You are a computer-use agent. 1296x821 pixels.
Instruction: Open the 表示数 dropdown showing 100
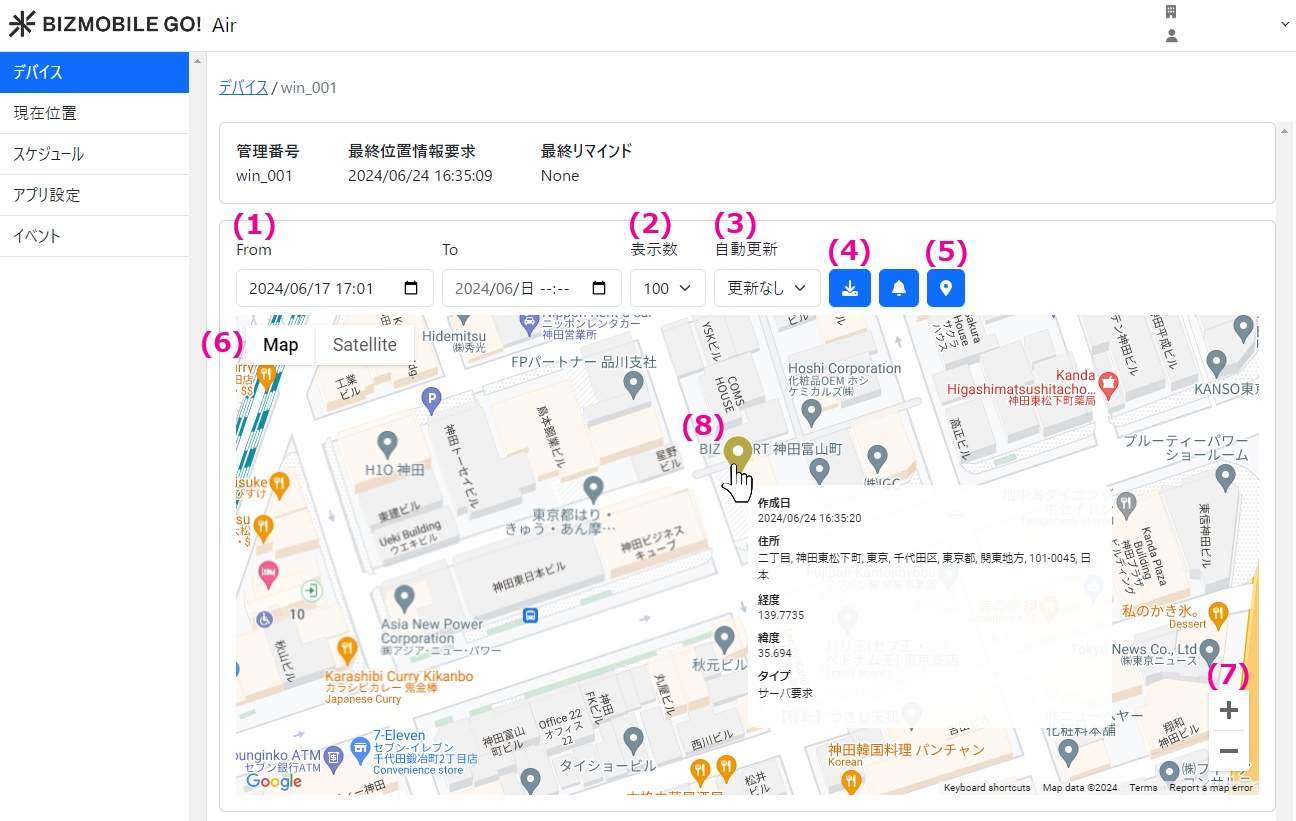coord(667,288)
